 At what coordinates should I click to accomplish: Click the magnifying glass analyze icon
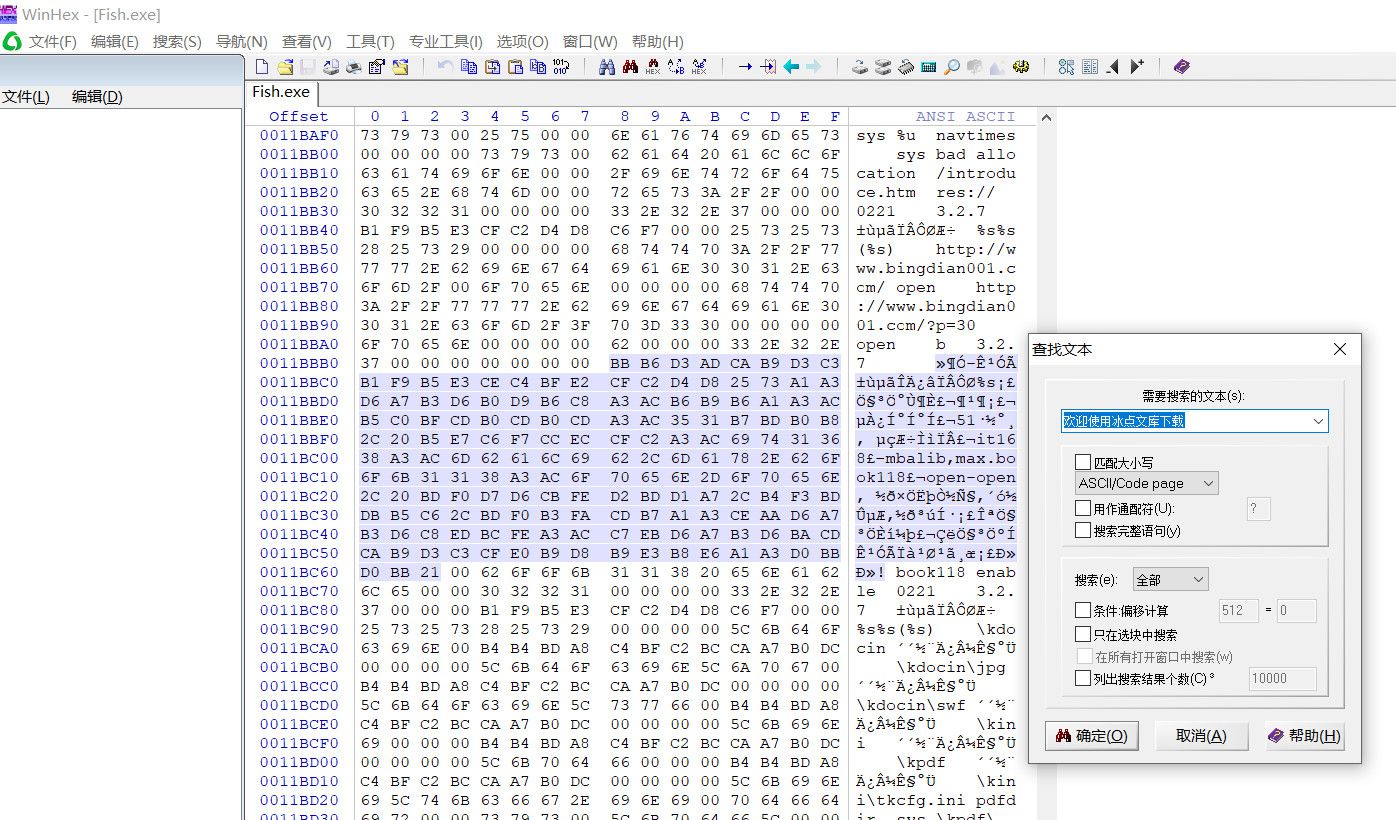(951, 67)
